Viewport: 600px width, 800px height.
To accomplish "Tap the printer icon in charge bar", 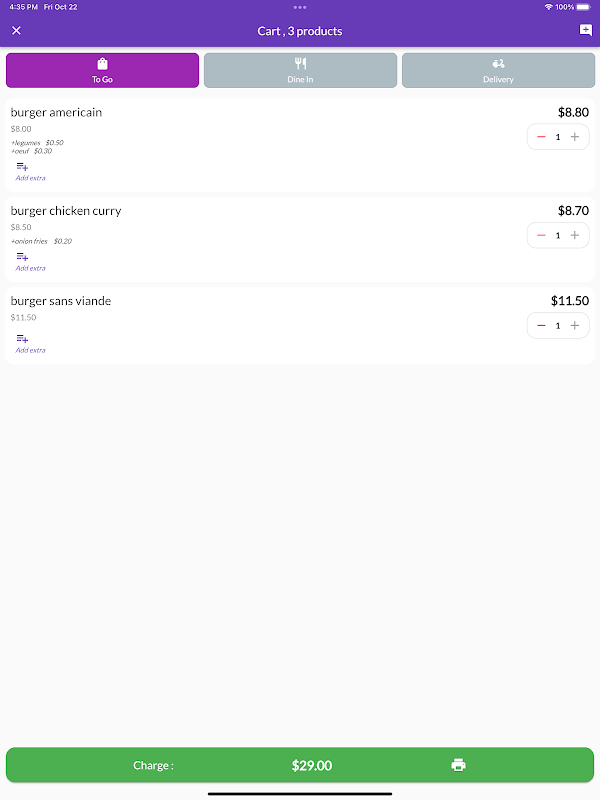I will point(458,765).
